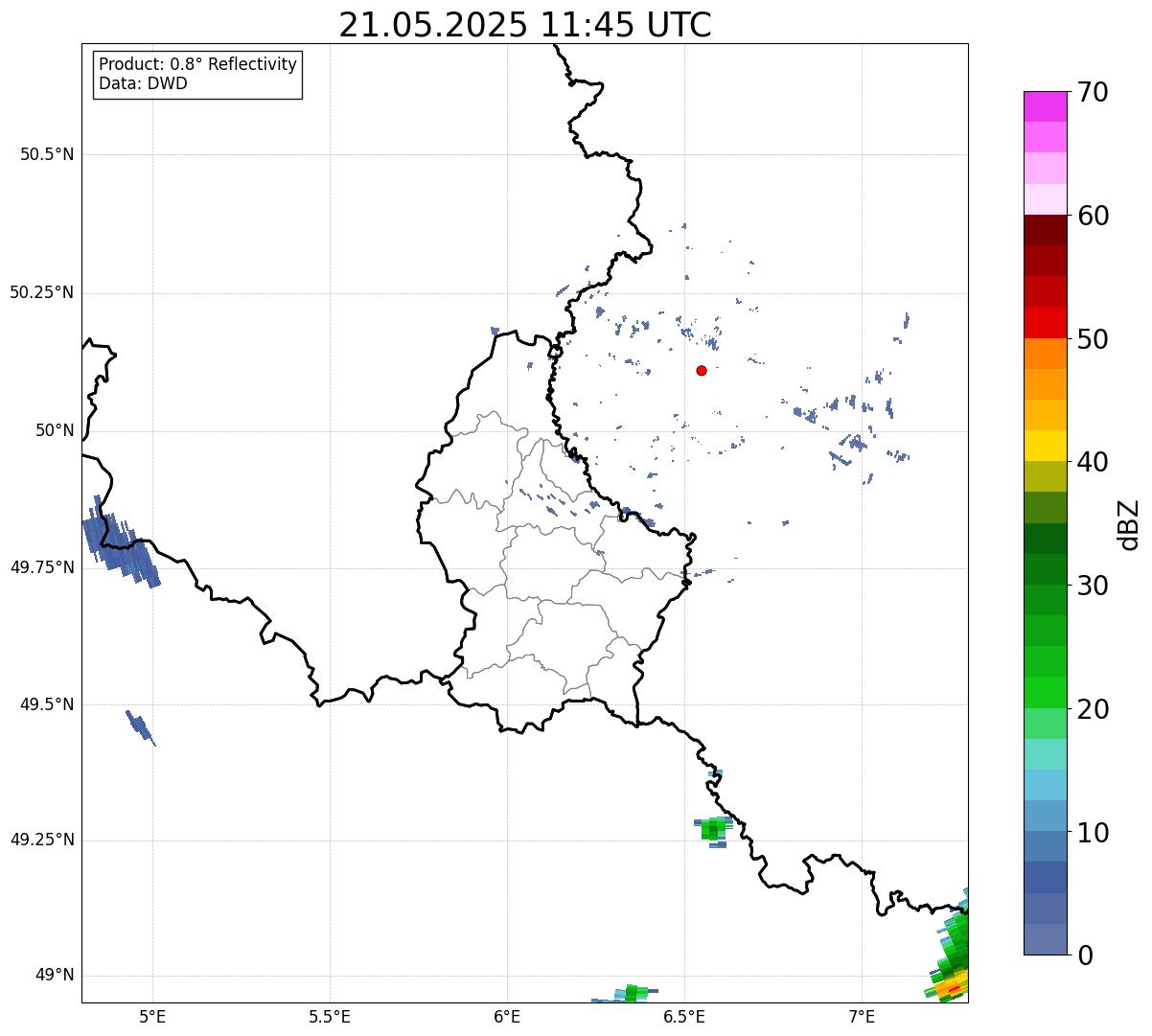The width and height of the screenshot is (1152, 1036).
Task: Click the Product: 0.8° Reflectivity label
Action: (x=198, y=65)
